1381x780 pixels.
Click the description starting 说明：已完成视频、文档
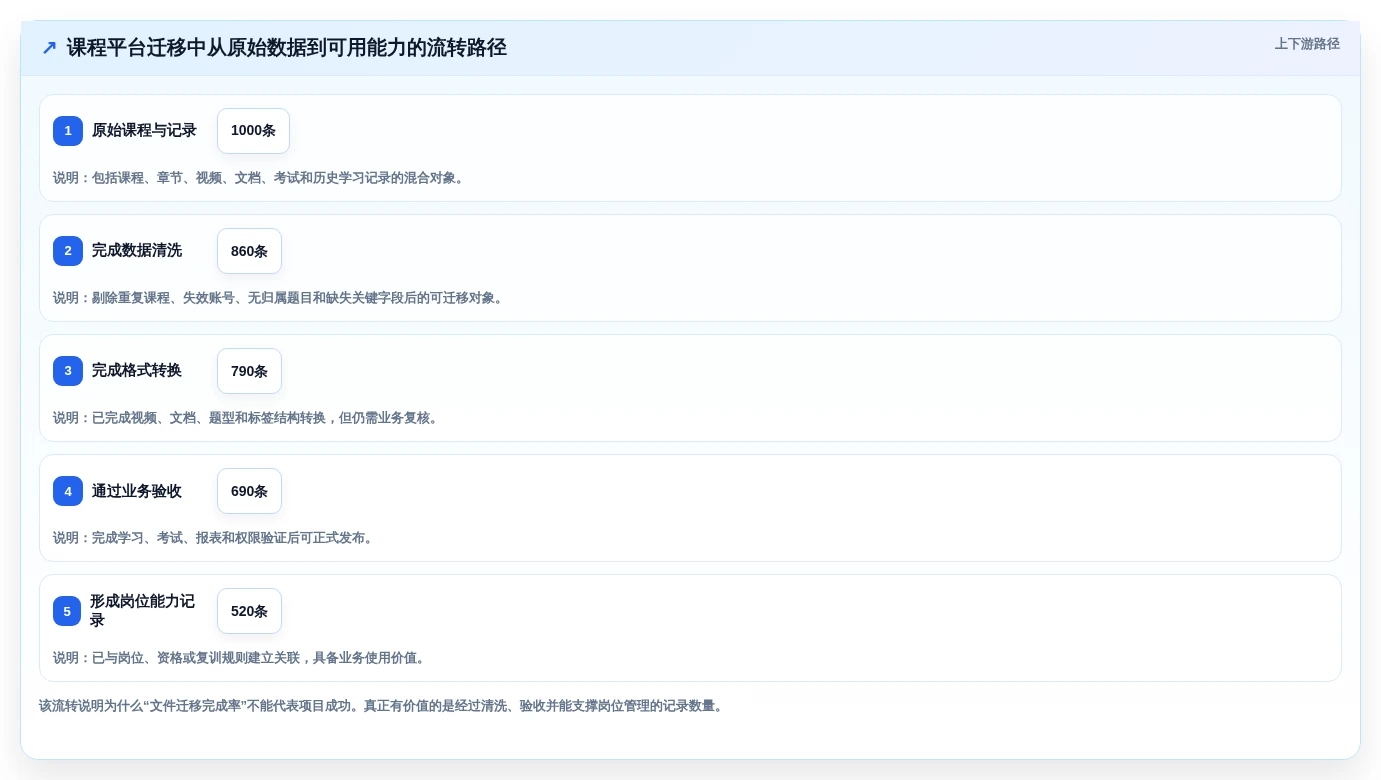pyautogui.click(x=247, y=418)
